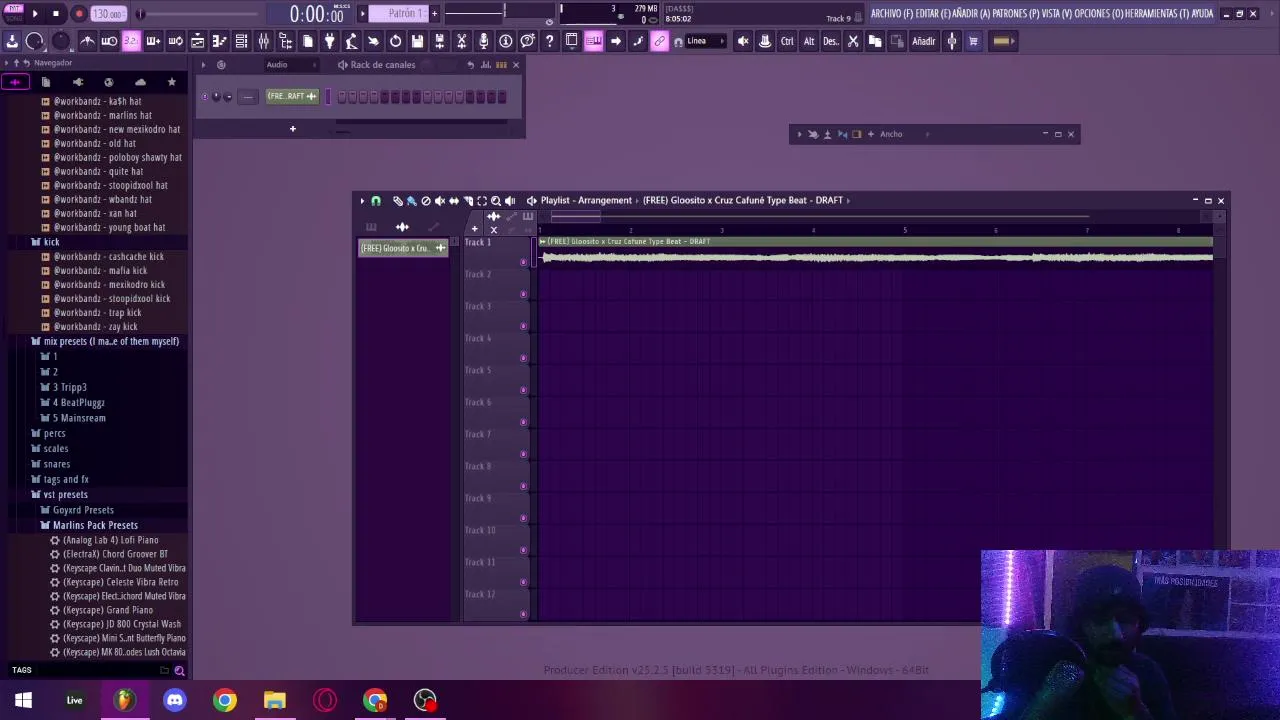Viewport: 1280px width, 720px height.
Task: Click the browser search magnifier icon
Action: 180,671
